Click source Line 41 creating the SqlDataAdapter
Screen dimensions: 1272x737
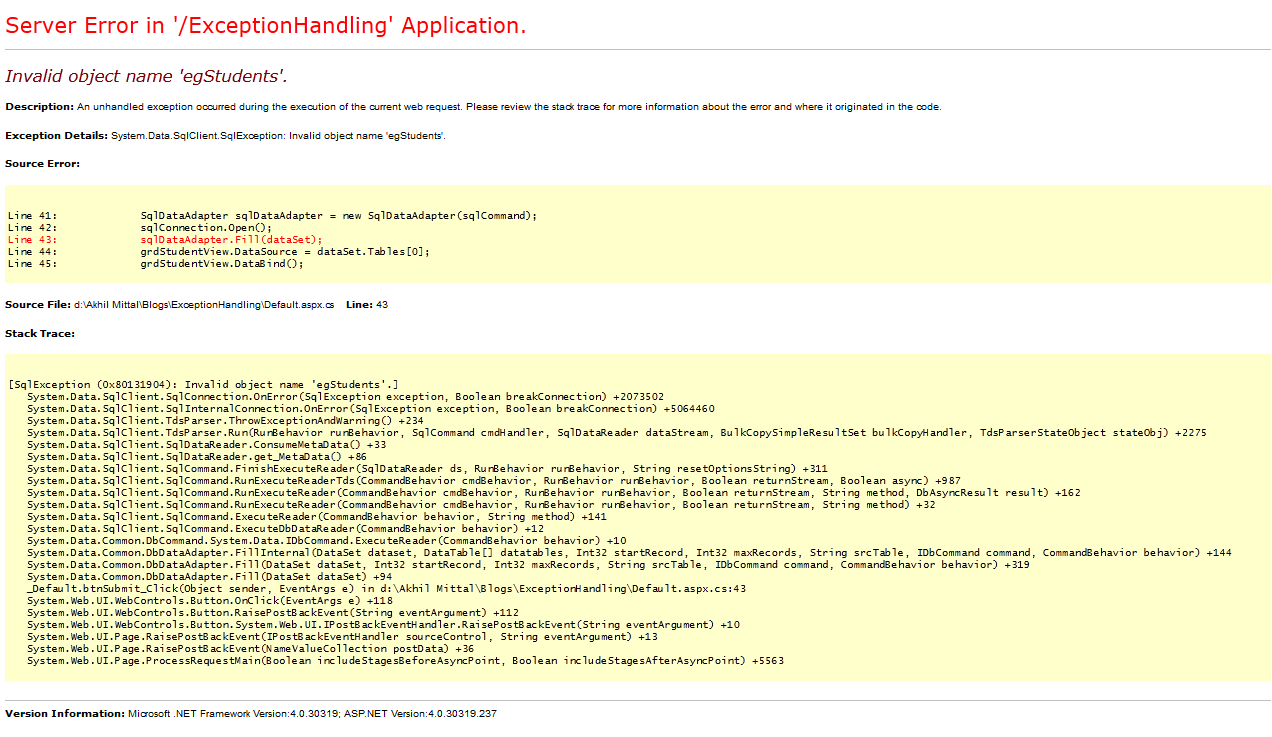pyautogui.click(x=338, y=216)
